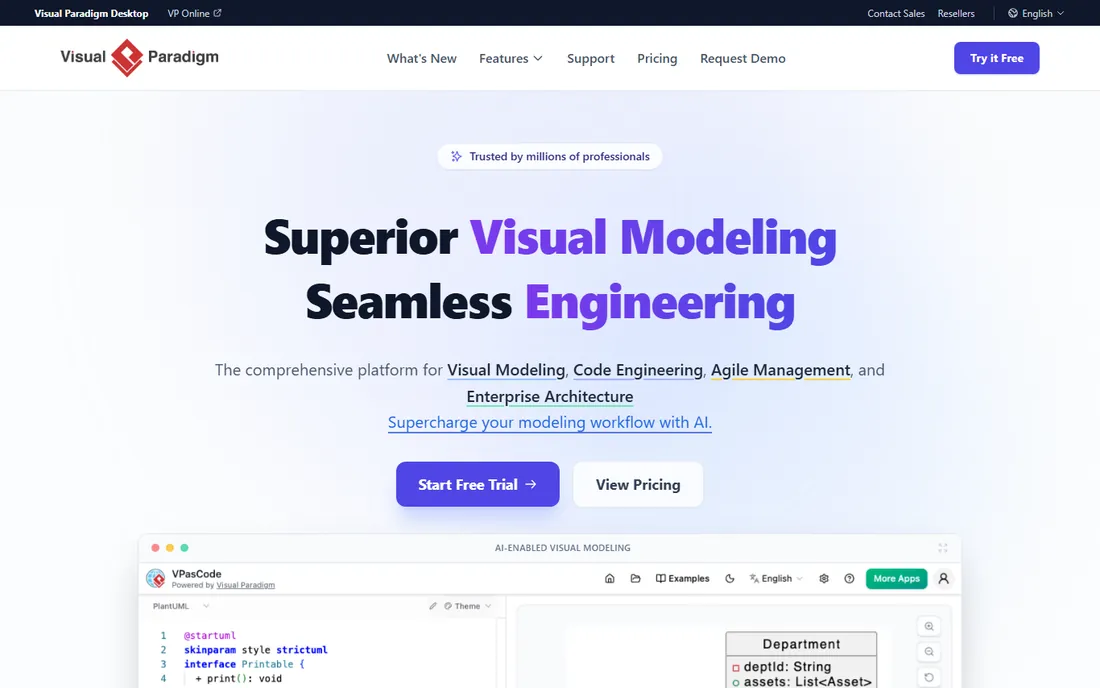
Task: Open the user account icon in VPasCode
Action: (944, 579)
